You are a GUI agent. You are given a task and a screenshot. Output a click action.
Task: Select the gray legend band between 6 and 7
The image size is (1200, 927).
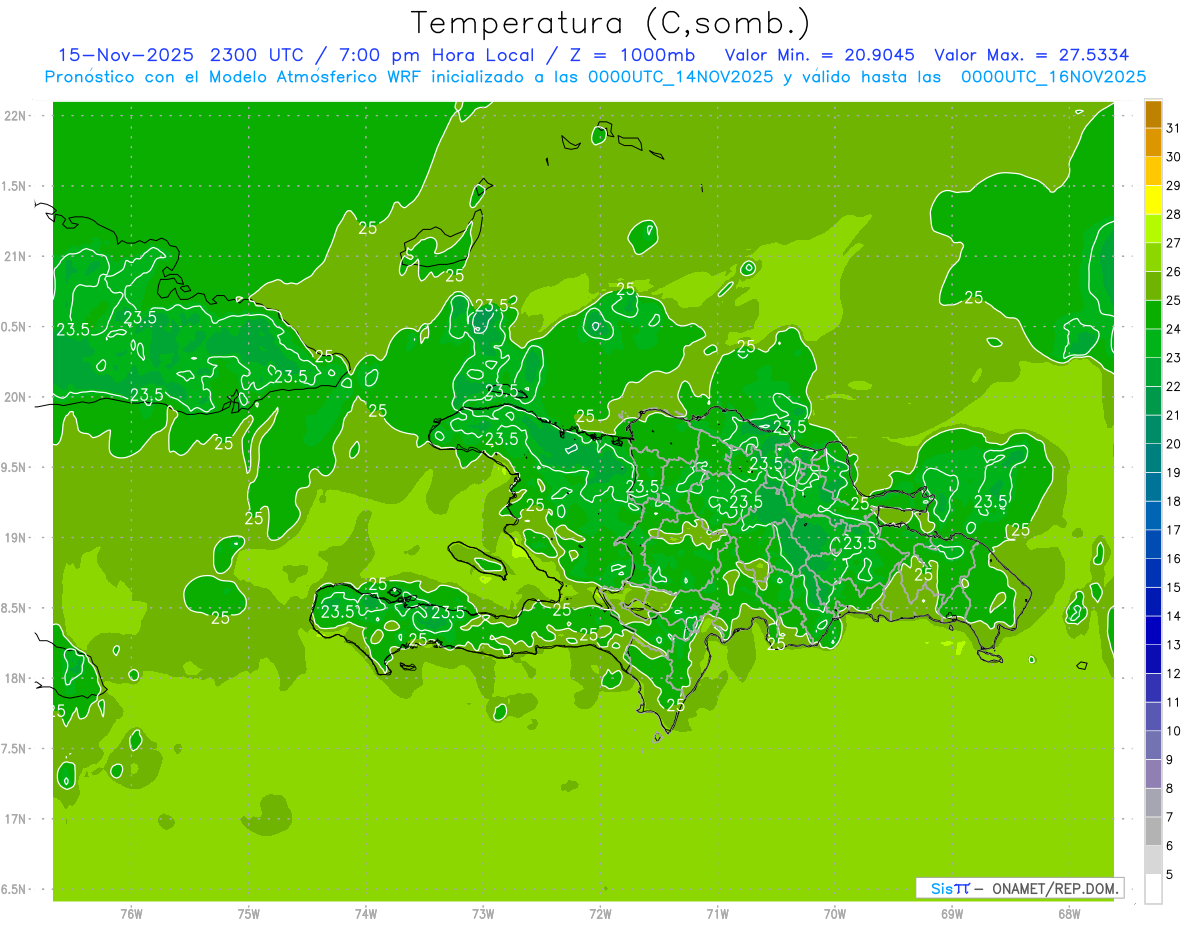(1153, 831)
